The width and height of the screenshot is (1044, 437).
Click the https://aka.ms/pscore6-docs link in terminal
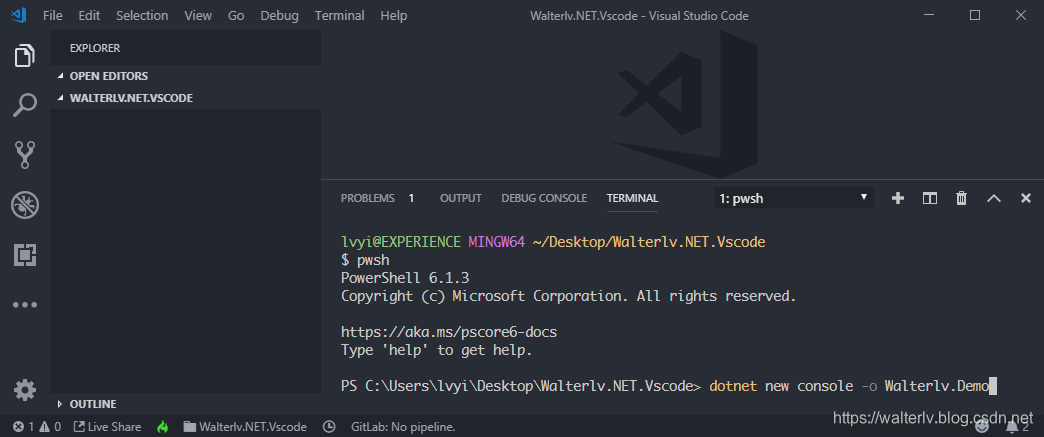click(x=449, y=332)
